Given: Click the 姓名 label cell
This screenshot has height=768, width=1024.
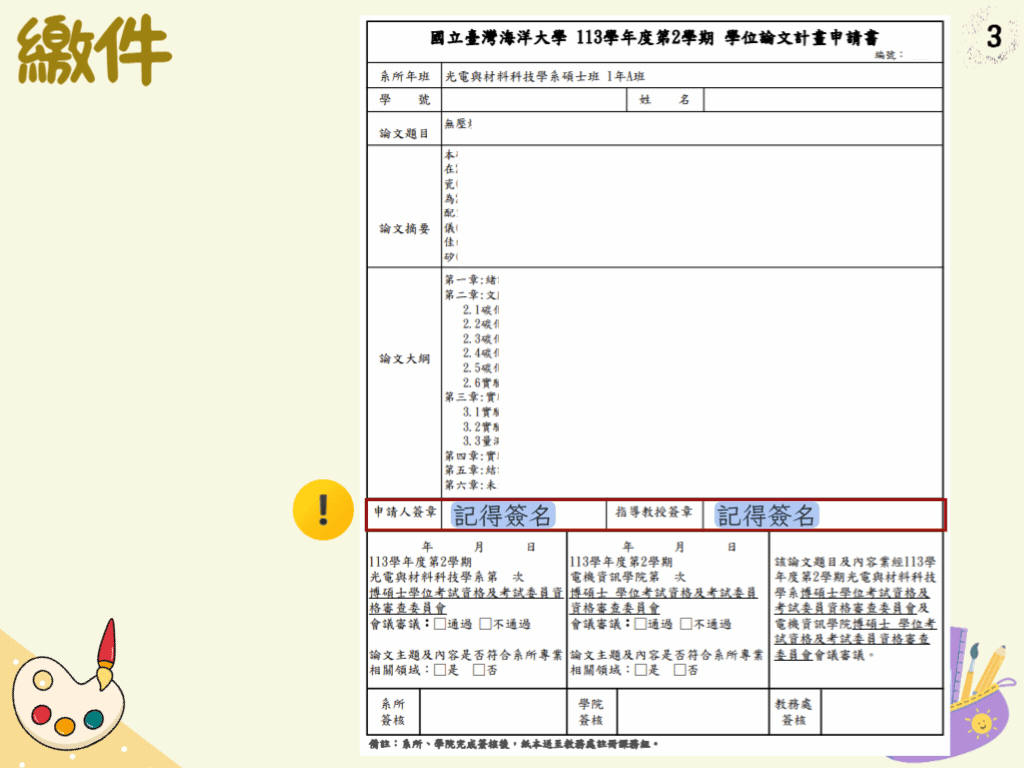Looking at the screenshot, I should pyautogui.click(x=665, y=100).
